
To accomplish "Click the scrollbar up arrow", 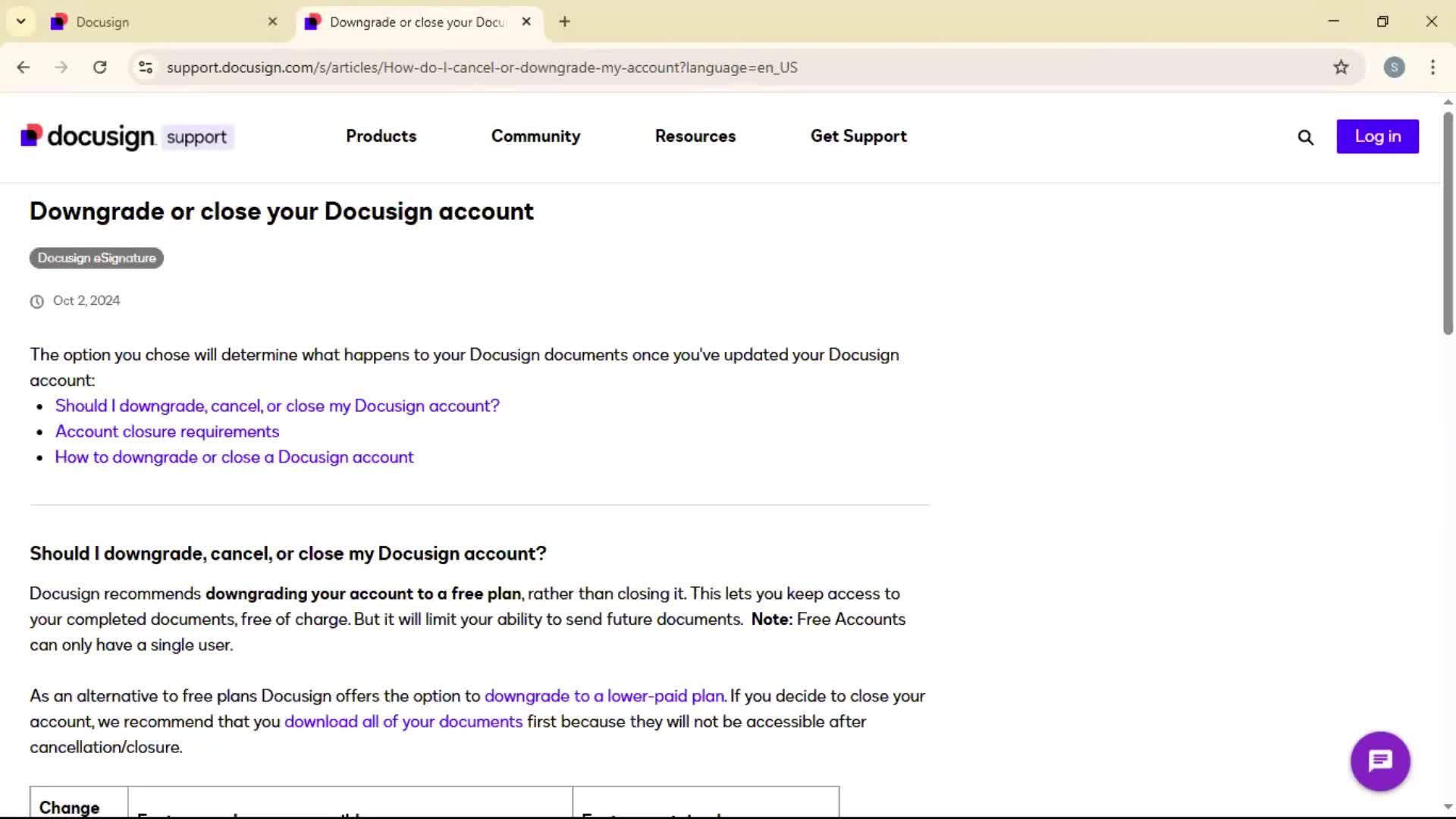I will (x=1448, y=102).
